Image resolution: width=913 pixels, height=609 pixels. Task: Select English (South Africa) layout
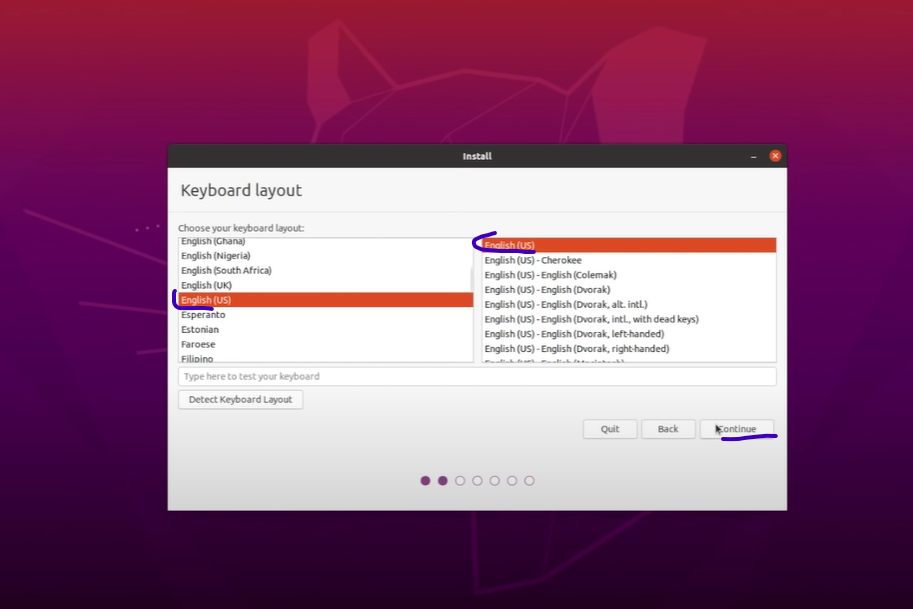(226, 270)
